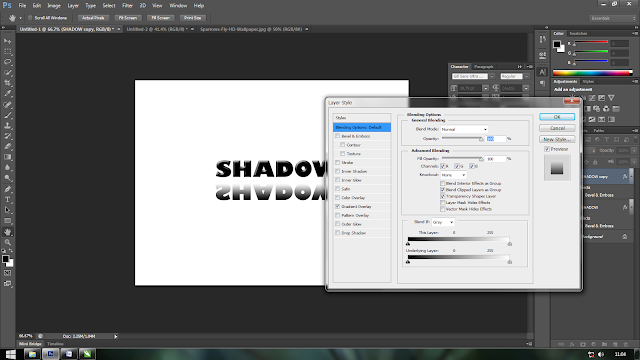Adjust the Fill Opacity slider
This screenshot has height=360, width=640.
click(x=462, y=158)
